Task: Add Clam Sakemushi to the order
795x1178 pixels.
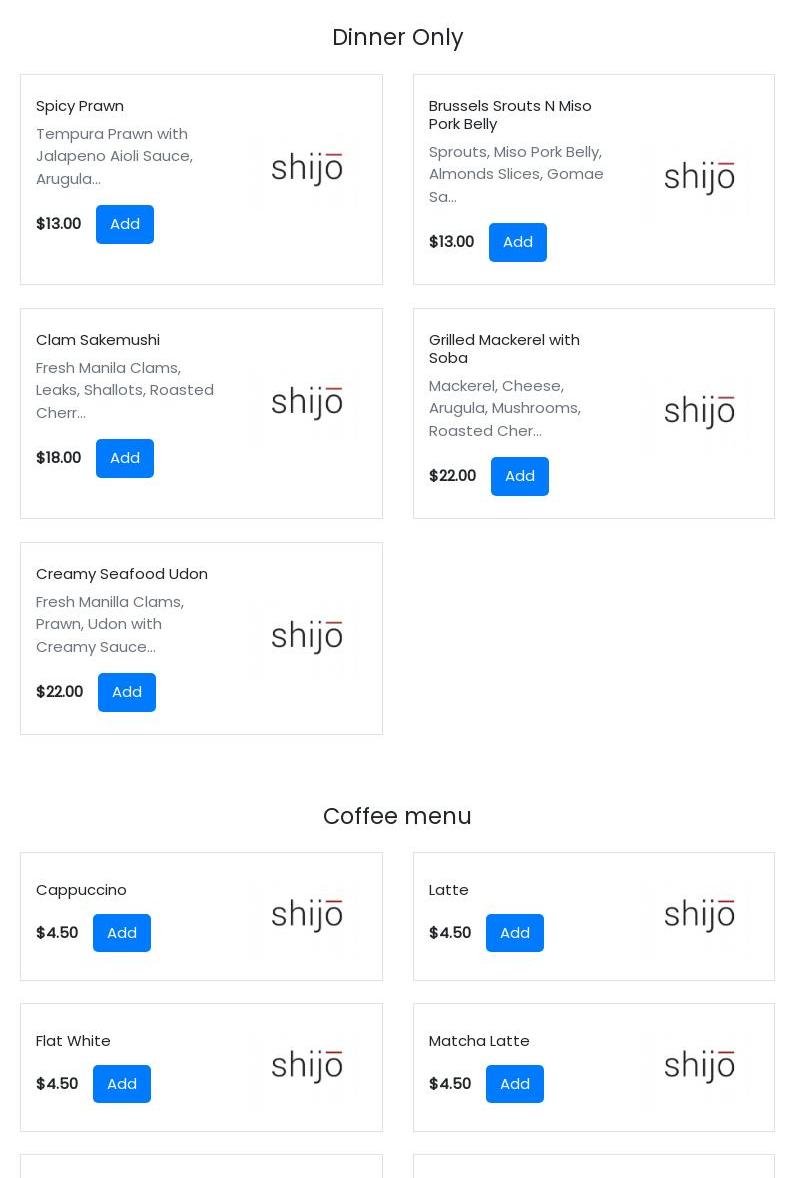Action: pos(125,458)
